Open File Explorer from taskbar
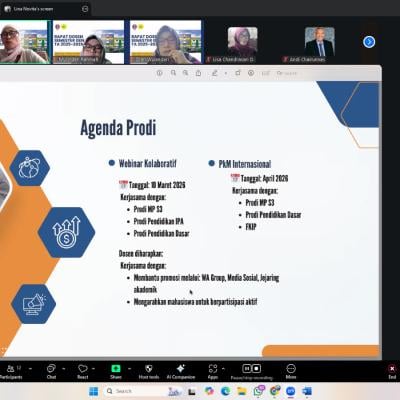 click(242, 391)
